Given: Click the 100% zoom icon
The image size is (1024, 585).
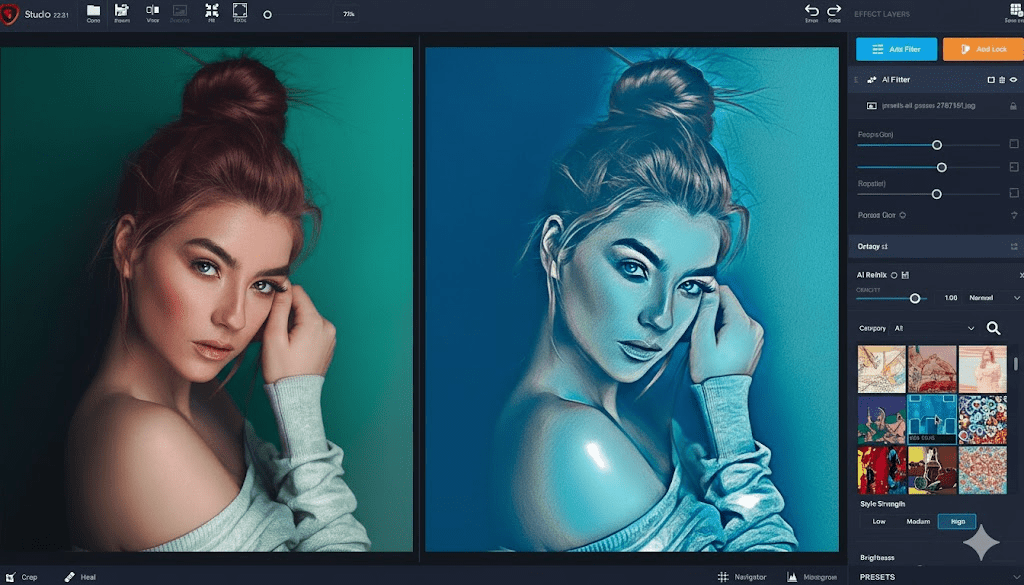Looking at the screenshot, I should tap(240, 13).
